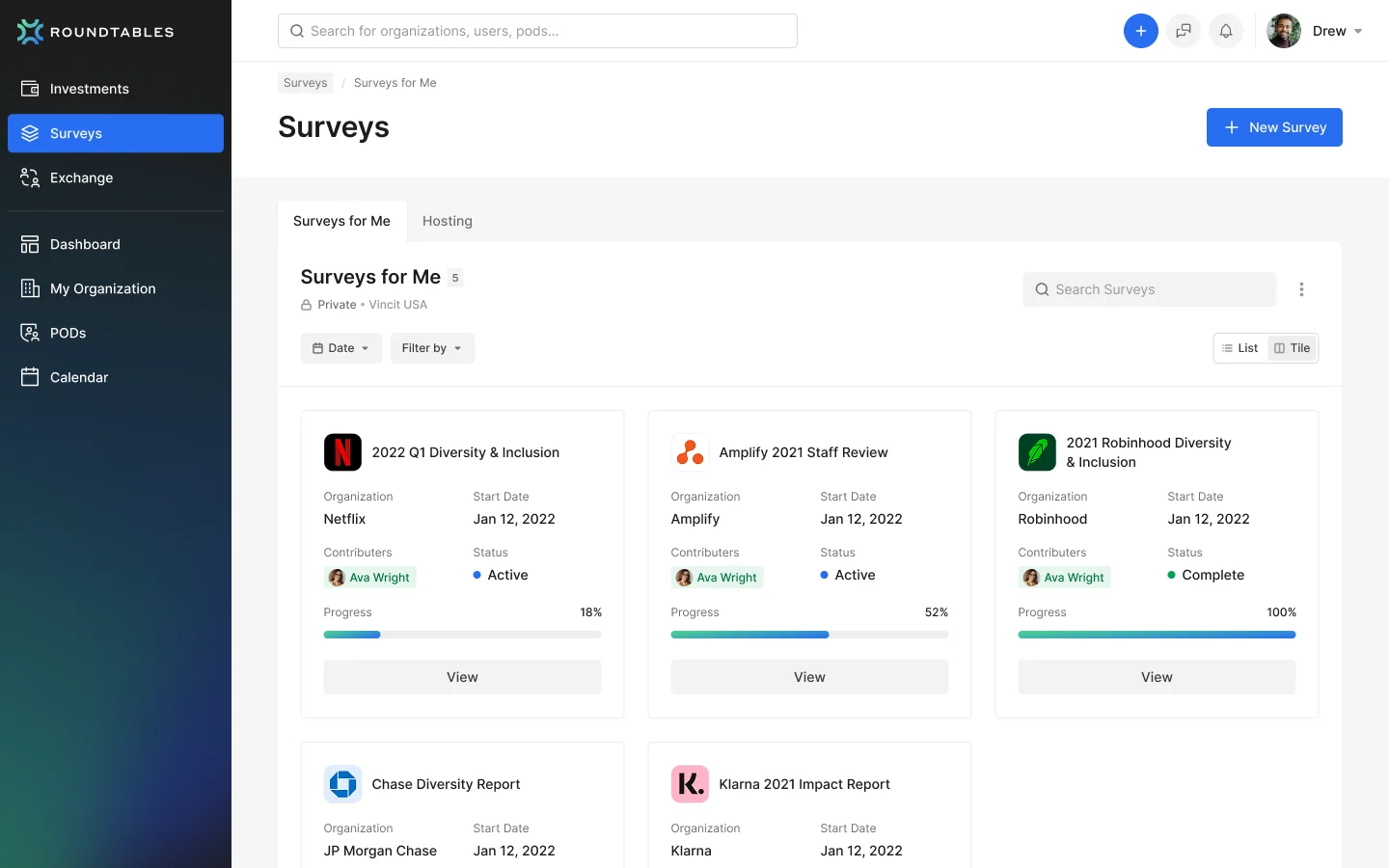The width and height of the screenshot is (1389, 868).
Task: Click the Netflix logo on survey card
Action: [342, 452]
